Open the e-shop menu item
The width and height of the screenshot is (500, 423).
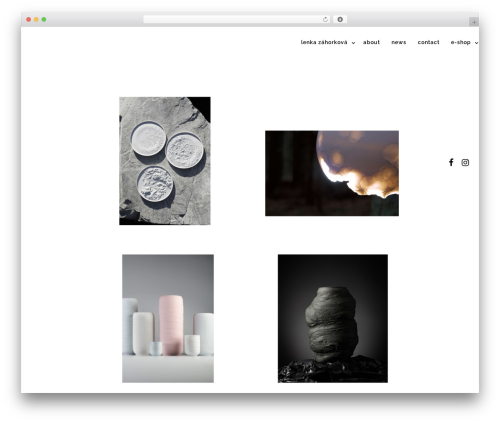[x=460, y=42]
